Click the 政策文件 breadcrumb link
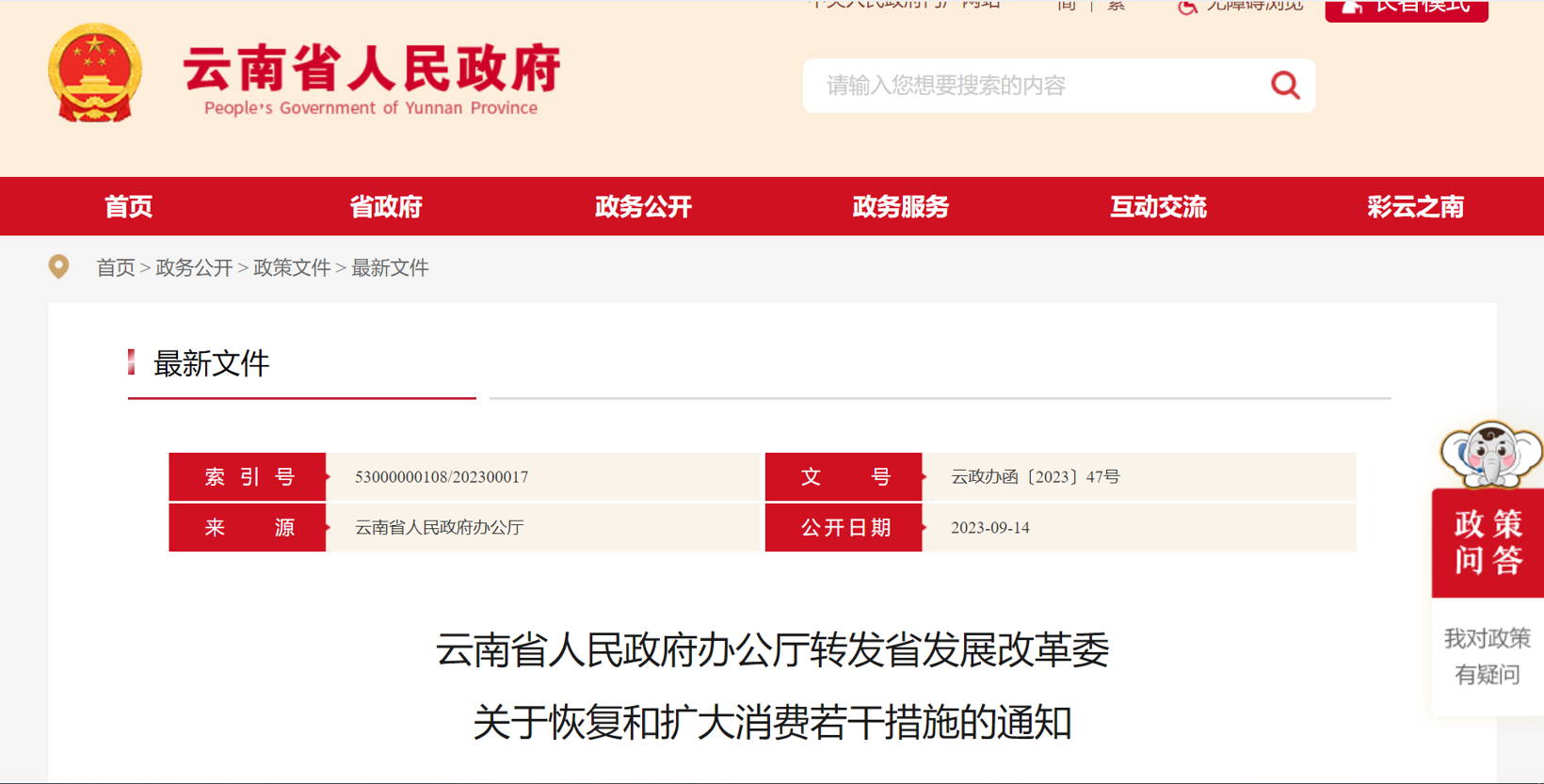Viewport: 1544px width, 784px height. click(292, 268)
